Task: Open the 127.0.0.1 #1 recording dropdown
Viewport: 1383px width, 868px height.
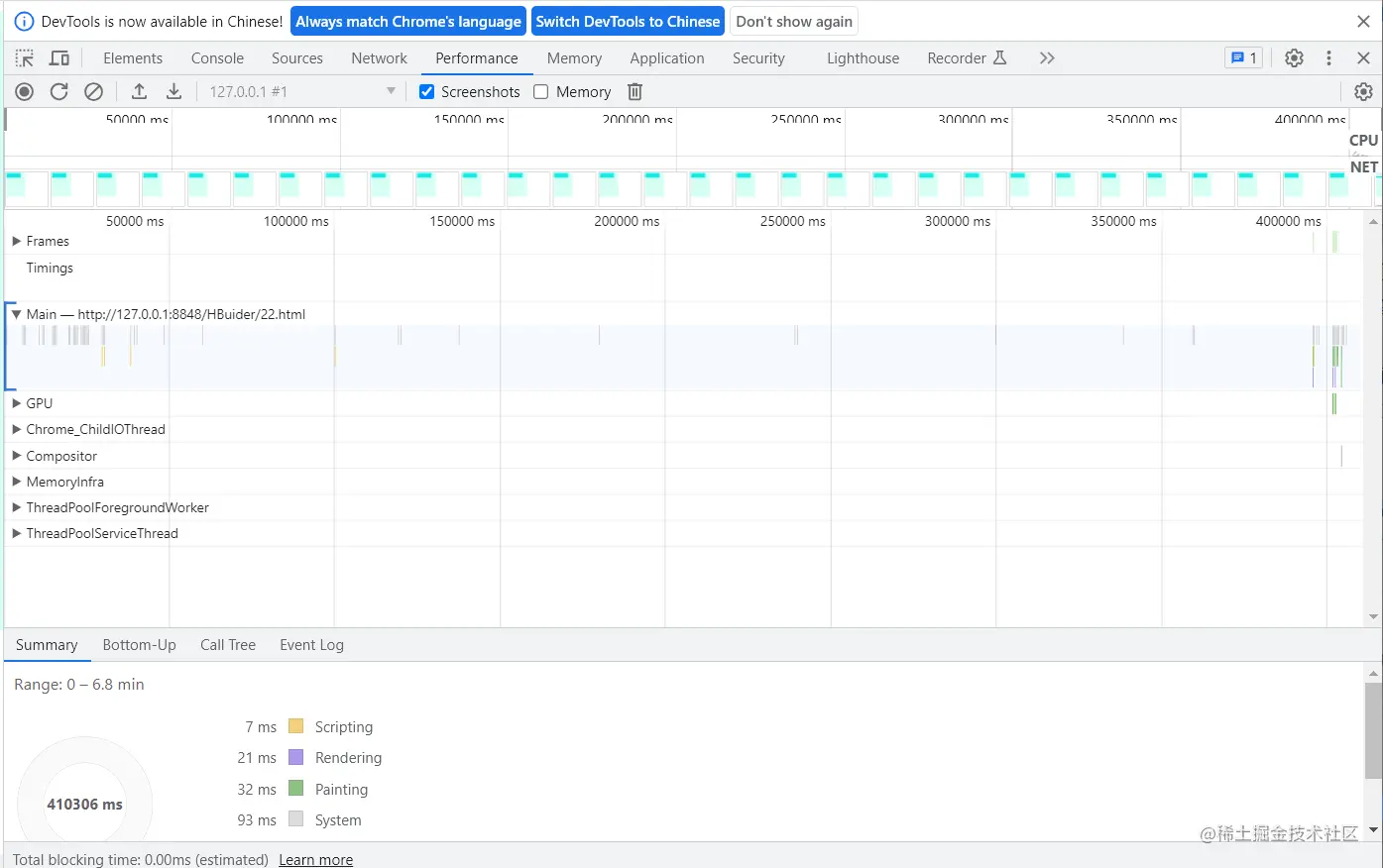Action: [302, 92]
